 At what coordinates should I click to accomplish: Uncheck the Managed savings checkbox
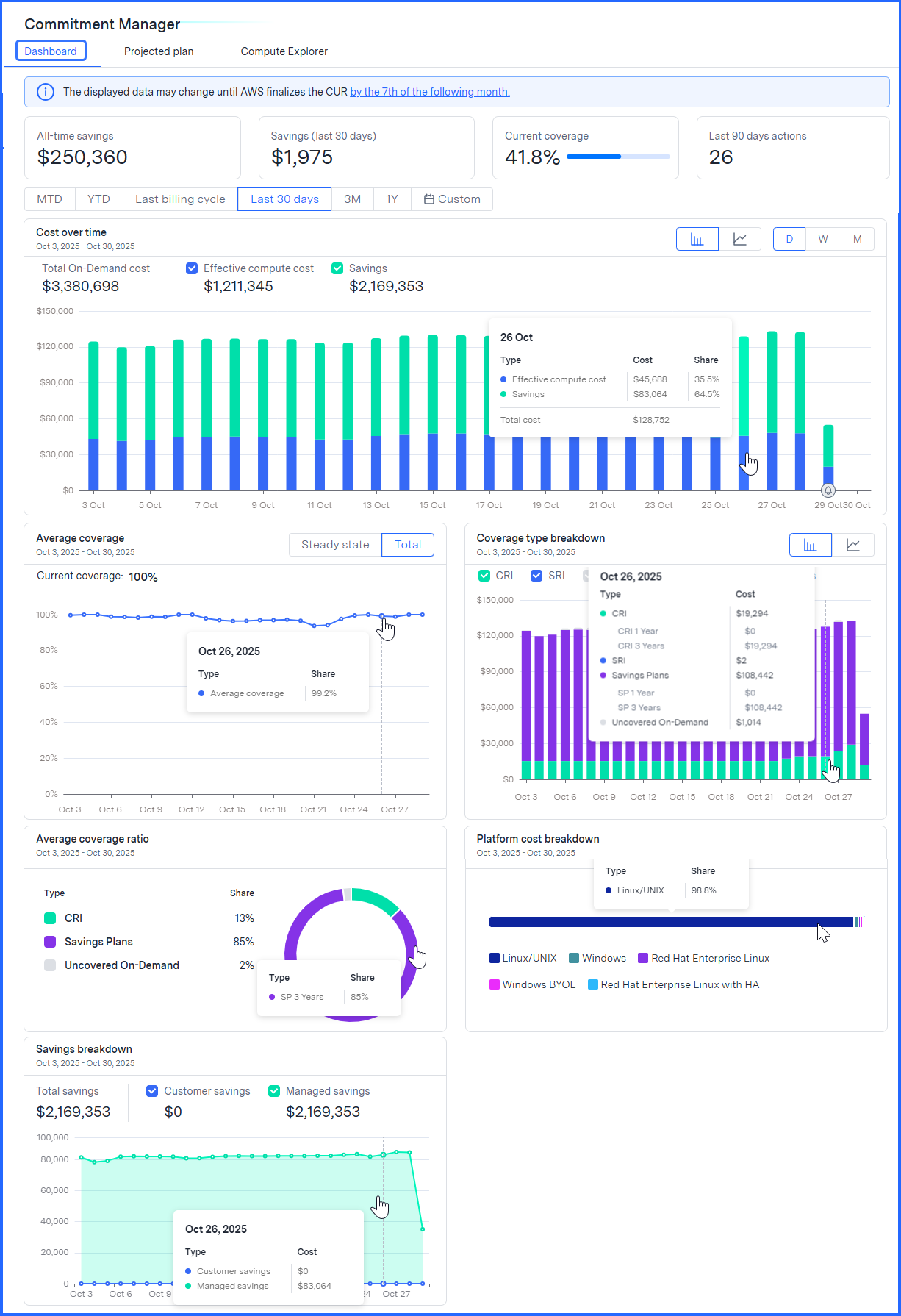[274, 1091]
